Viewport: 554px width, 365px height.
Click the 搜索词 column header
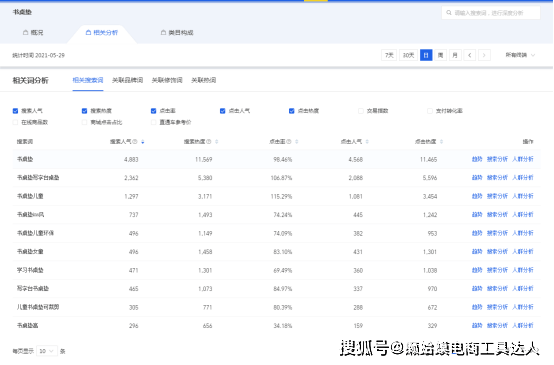point(25,142)
